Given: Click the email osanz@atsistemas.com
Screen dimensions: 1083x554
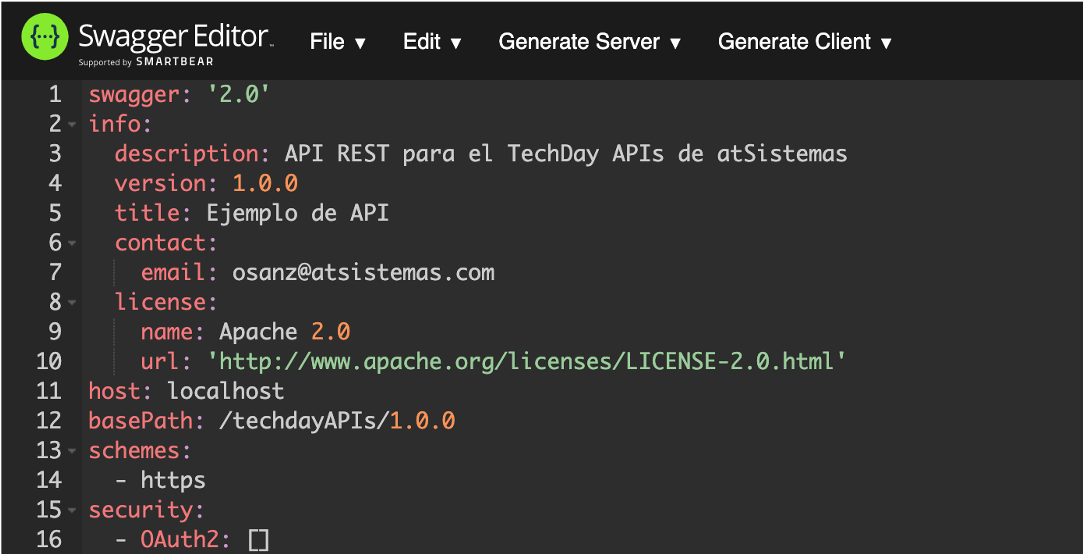Looking at the screenshot, I should click(363, 272).
